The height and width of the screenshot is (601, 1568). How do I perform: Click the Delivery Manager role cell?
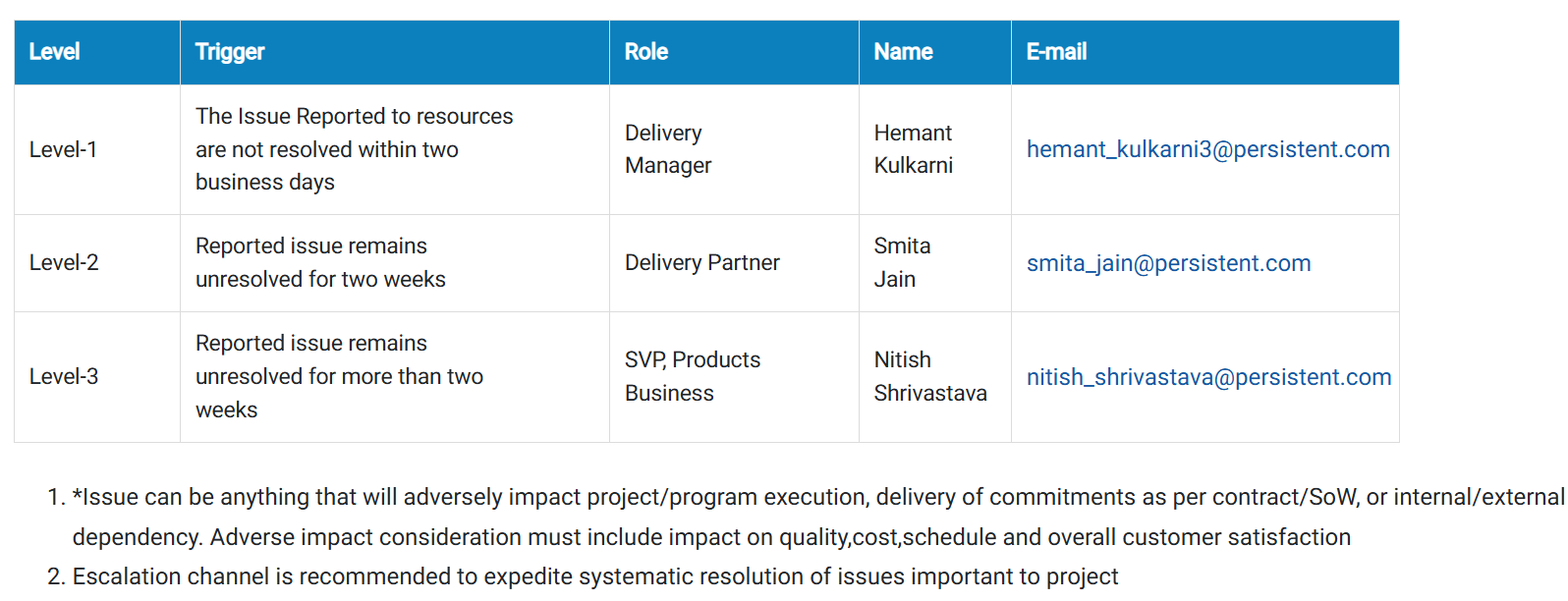[x=734, y=149]
